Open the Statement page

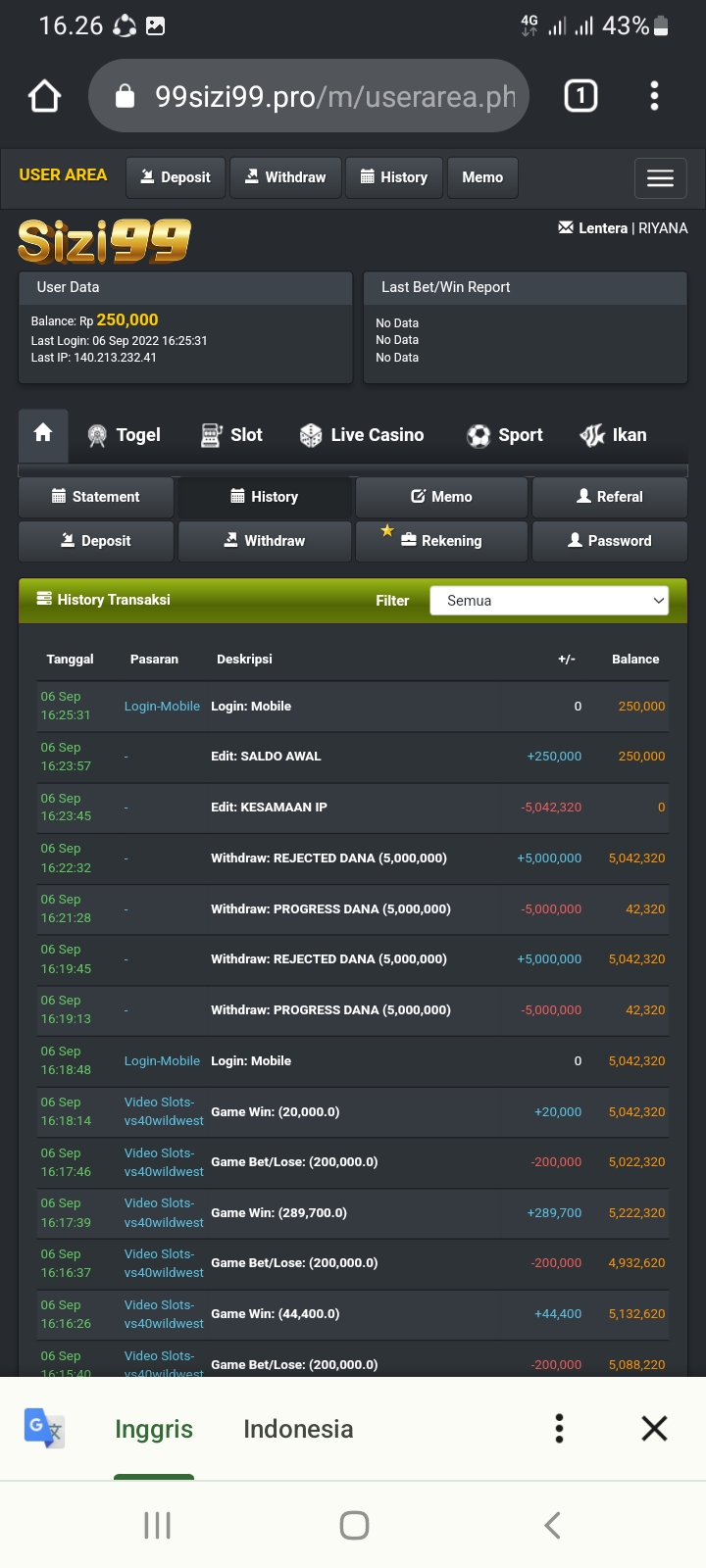click(96, 497)
